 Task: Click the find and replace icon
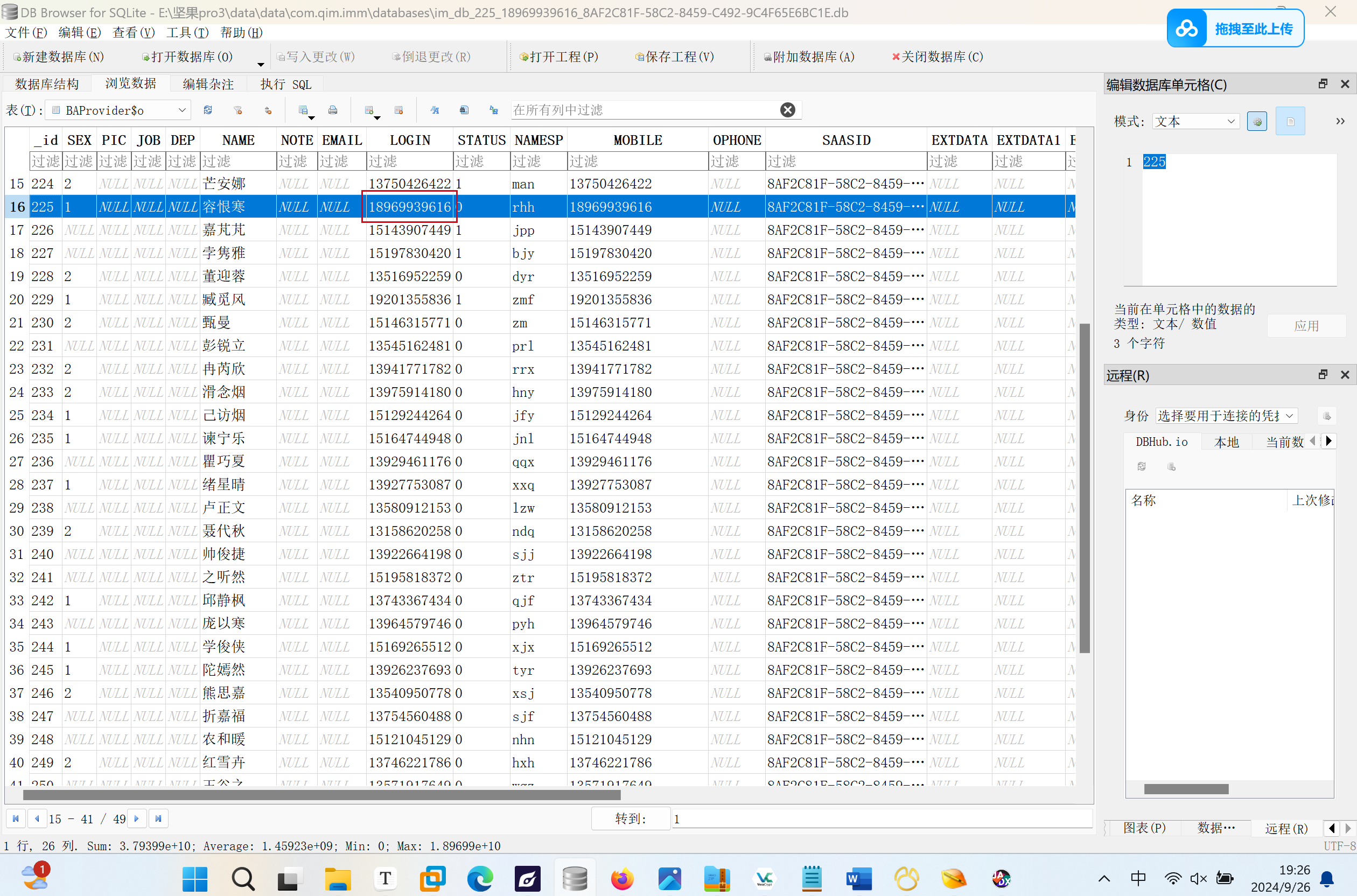(494, 110)
